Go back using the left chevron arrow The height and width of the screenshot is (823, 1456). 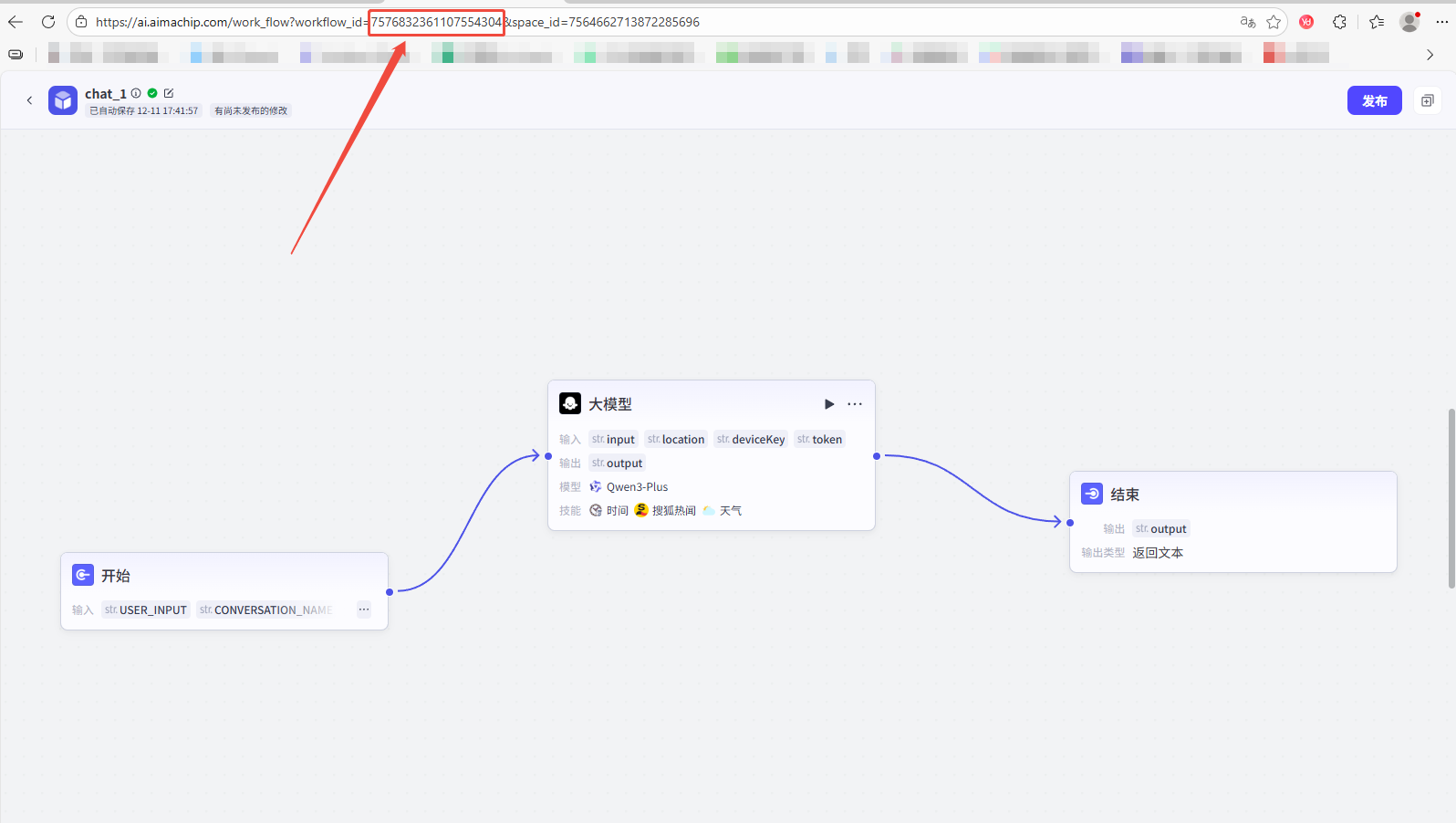[x=29, y=100]
